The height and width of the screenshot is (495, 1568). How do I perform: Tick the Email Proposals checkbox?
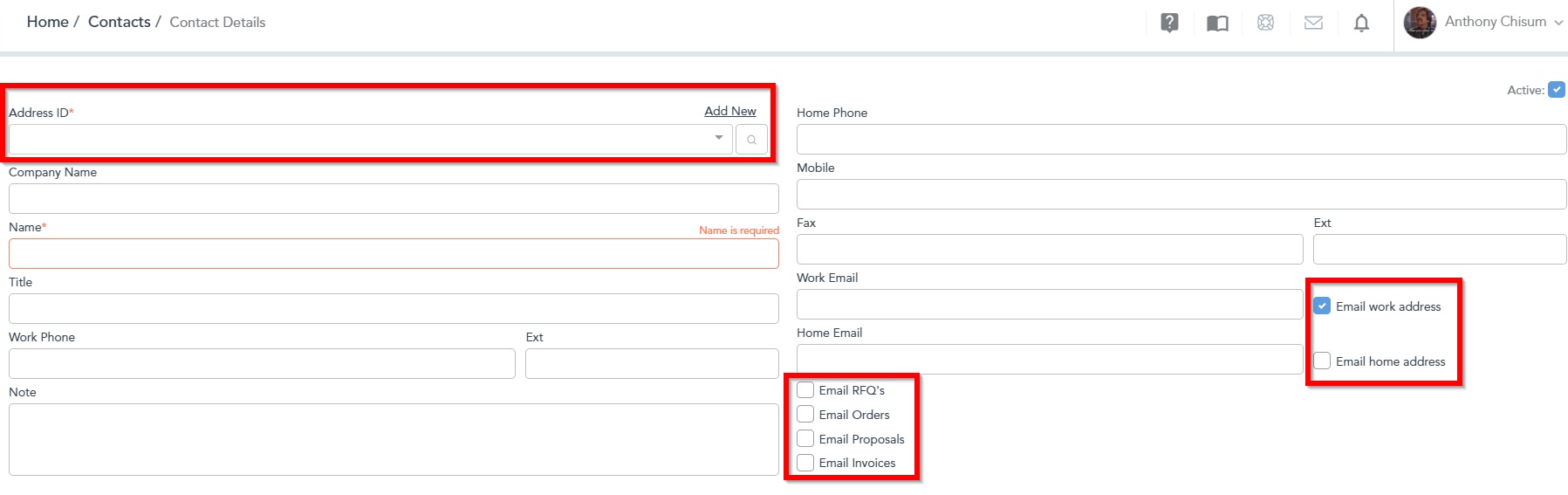tap(805, 438)
